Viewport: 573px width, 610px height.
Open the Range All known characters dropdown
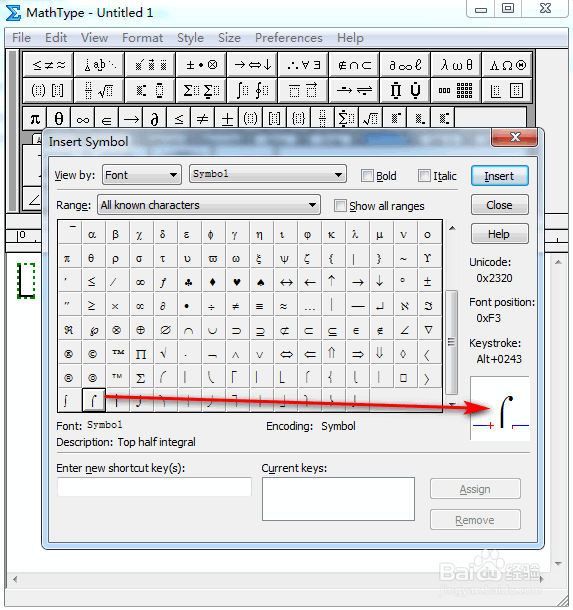pos(209,205)
